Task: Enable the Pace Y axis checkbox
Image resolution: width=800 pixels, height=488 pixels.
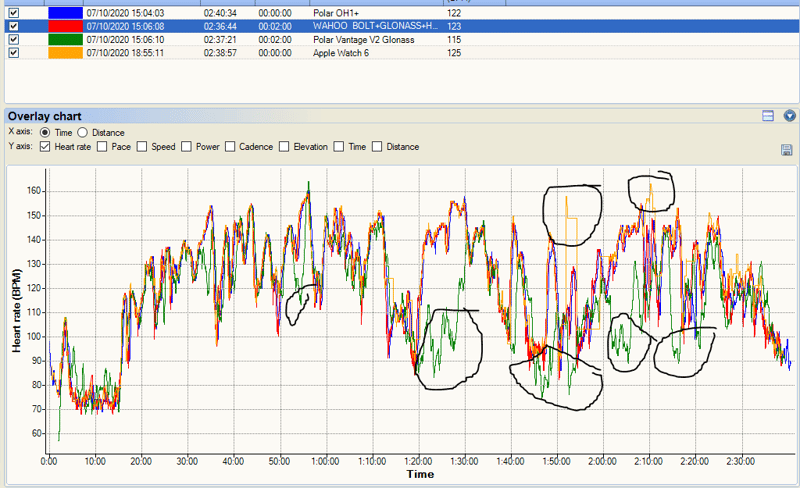Action: [x=102, y=147]
